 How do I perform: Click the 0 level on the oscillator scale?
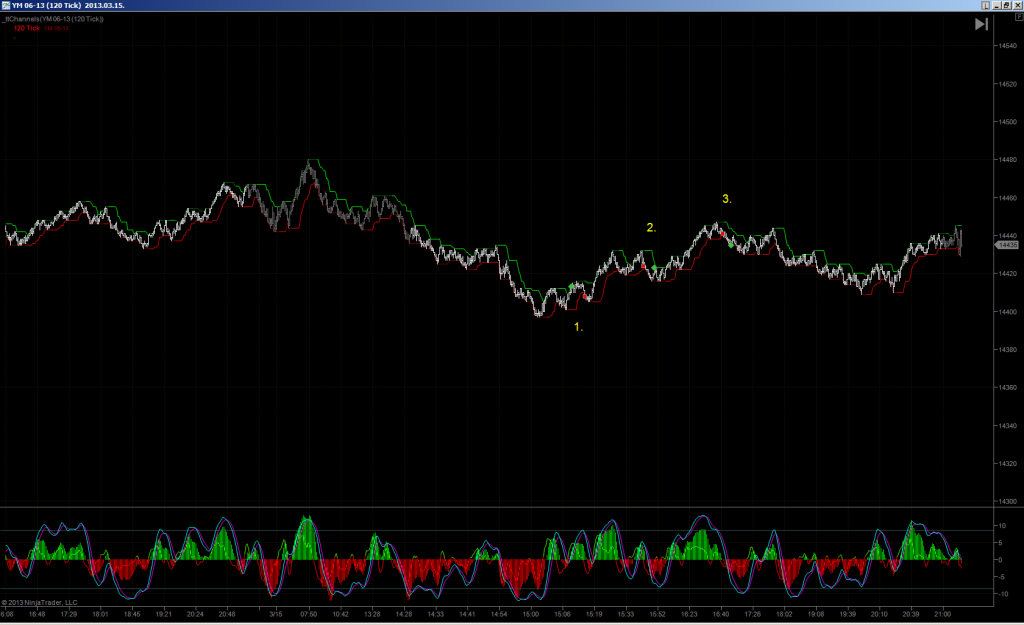click(1000, 560)
